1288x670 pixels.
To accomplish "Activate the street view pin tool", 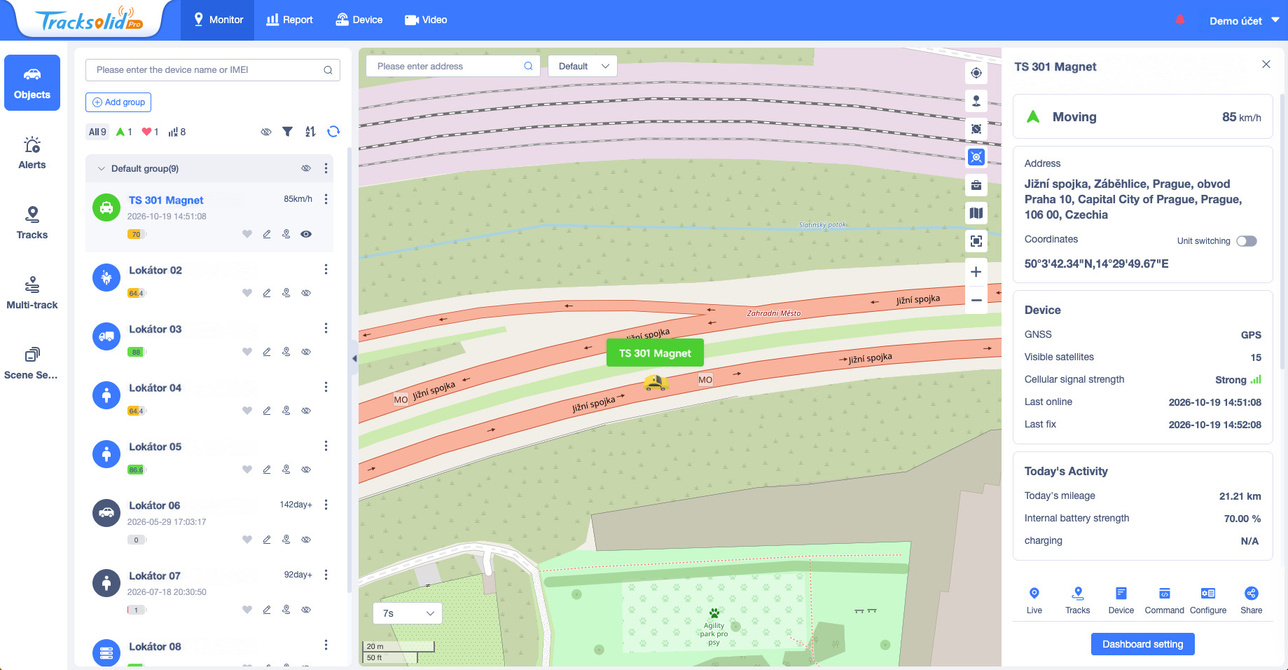I will [x=976, y=101].
